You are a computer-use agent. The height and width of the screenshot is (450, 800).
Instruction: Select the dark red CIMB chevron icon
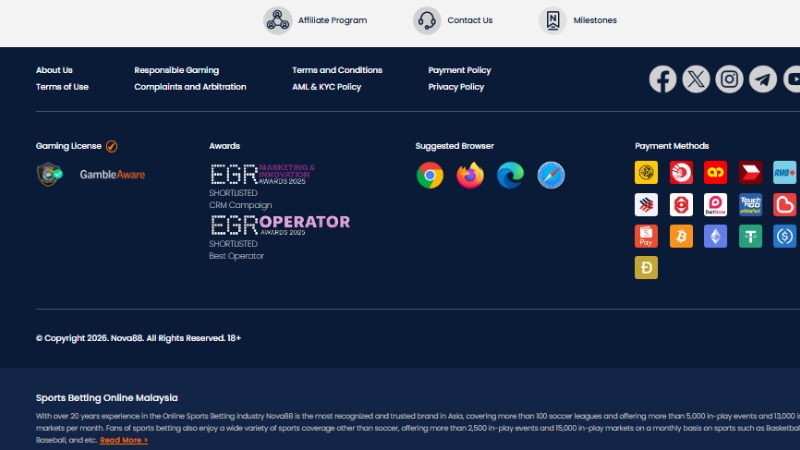pos(751,172)
